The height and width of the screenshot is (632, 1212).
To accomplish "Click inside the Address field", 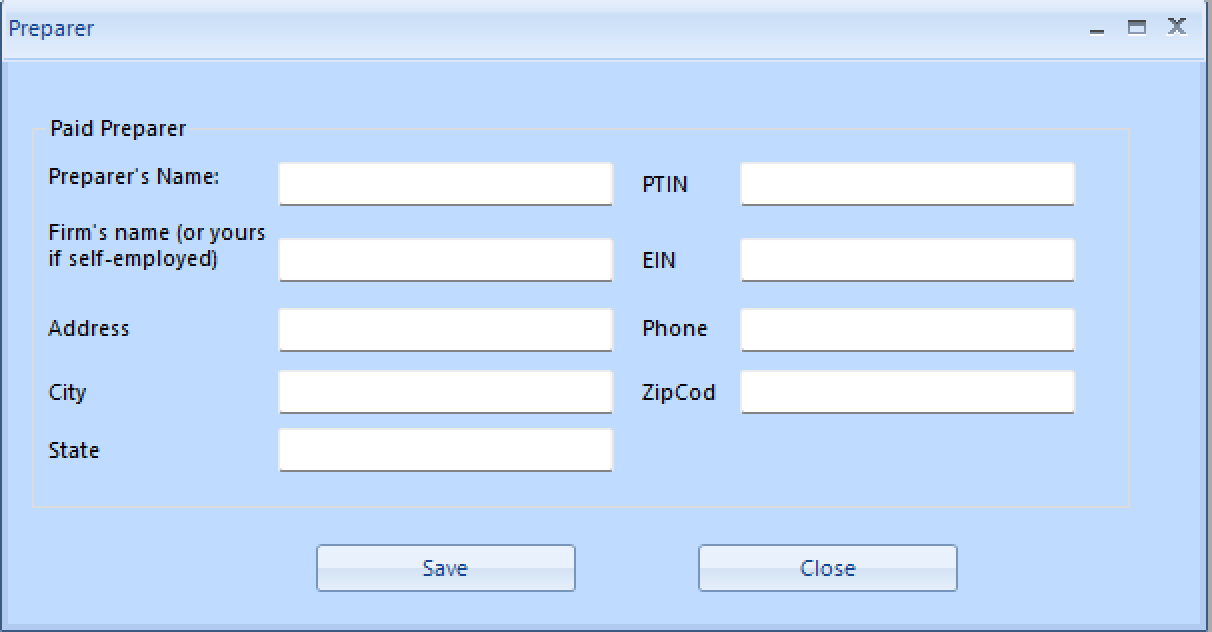I will tap(445, 329).
